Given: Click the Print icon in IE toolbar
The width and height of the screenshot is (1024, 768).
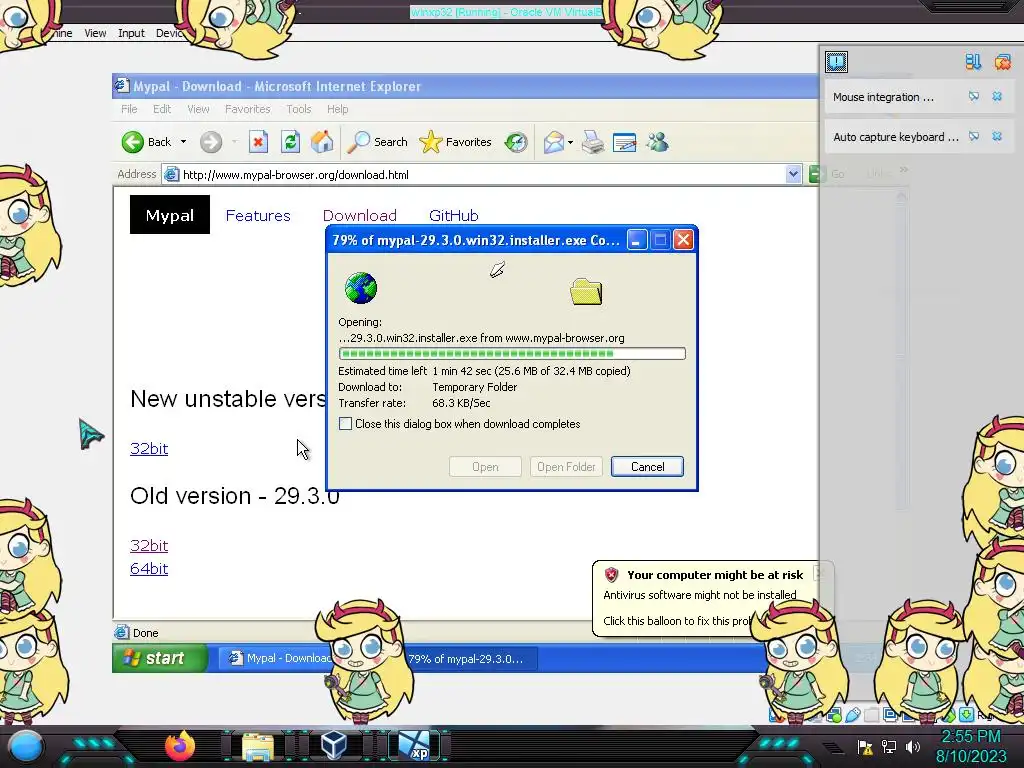Looking at the screenshot, I should [593, 142].
